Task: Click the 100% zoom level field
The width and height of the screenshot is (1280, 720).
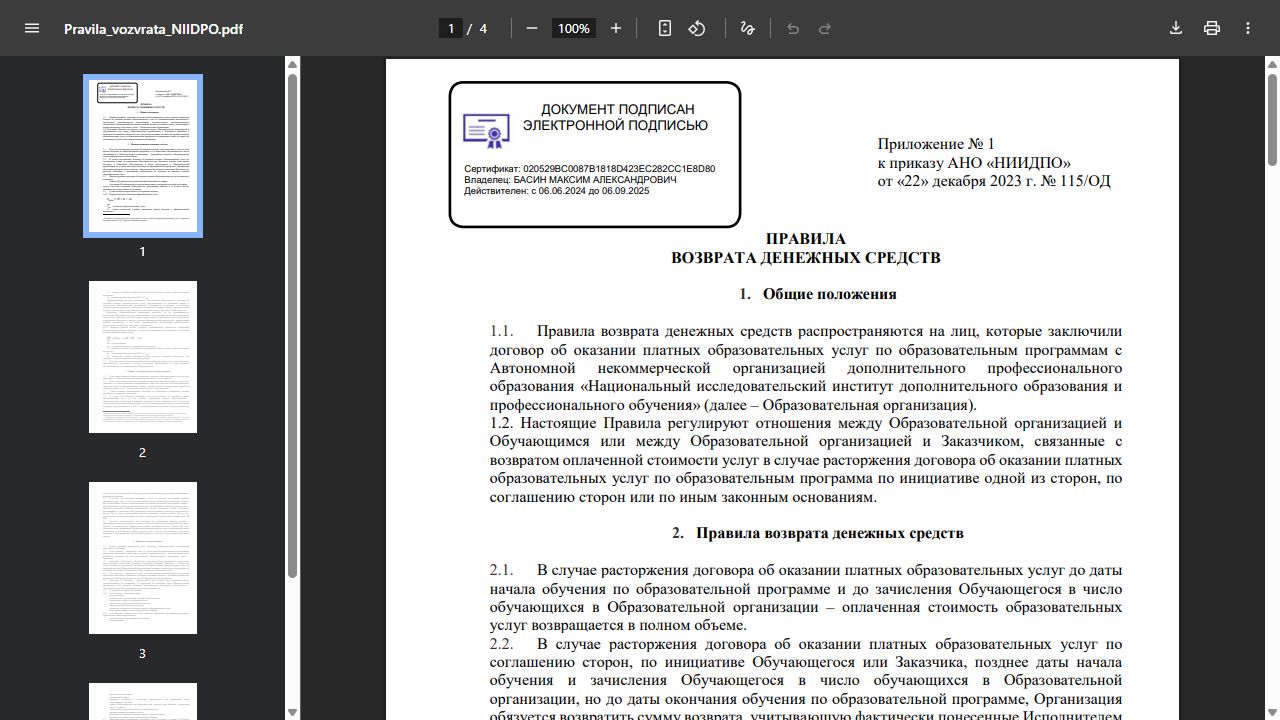Action: pyautogui.click(x=574, y=28)
